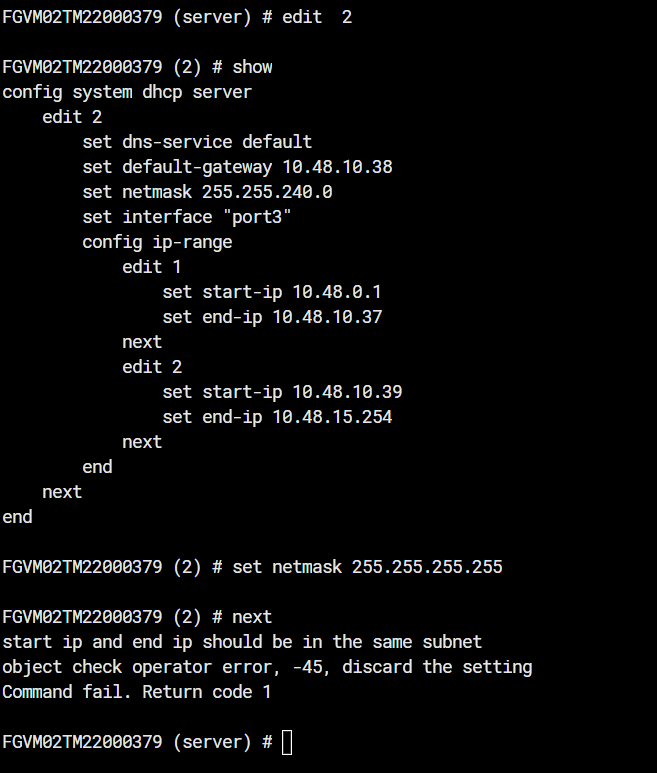Click the cursor block at the final prompt
Image resolution: width=657 pixels, height=773 pixels.
[x=287, y=742]
